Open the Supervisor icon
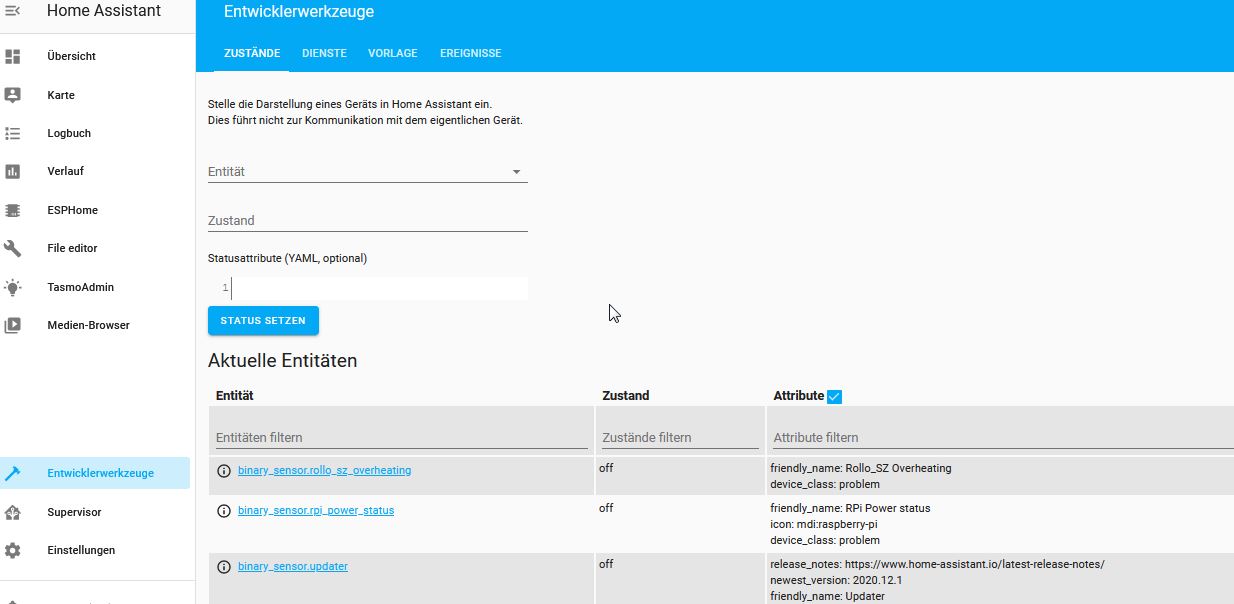The width and height of the screenshot is (1234, 604). click(x=13, y=512)
